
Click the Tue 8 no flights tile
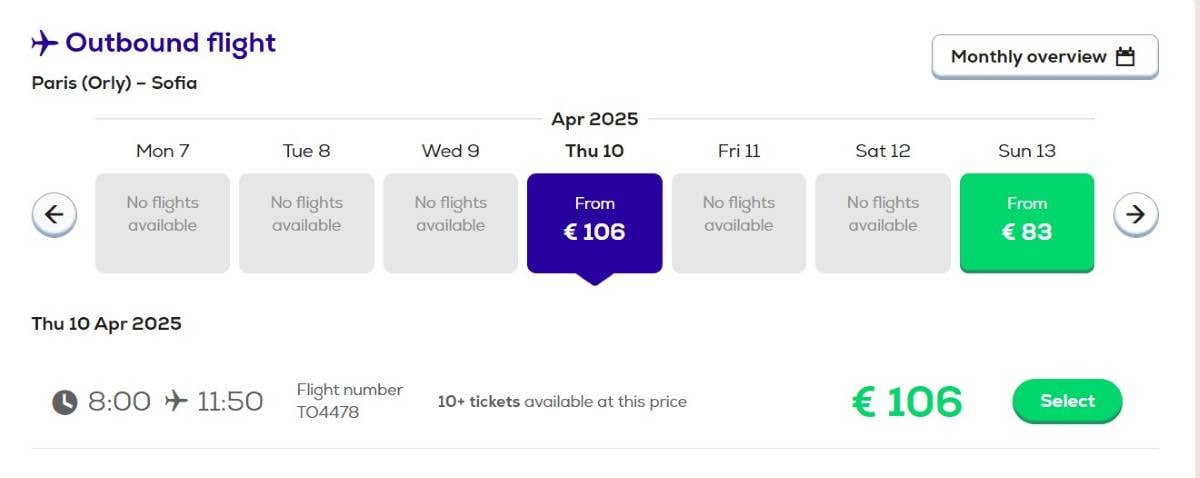(x=307, y=223)
